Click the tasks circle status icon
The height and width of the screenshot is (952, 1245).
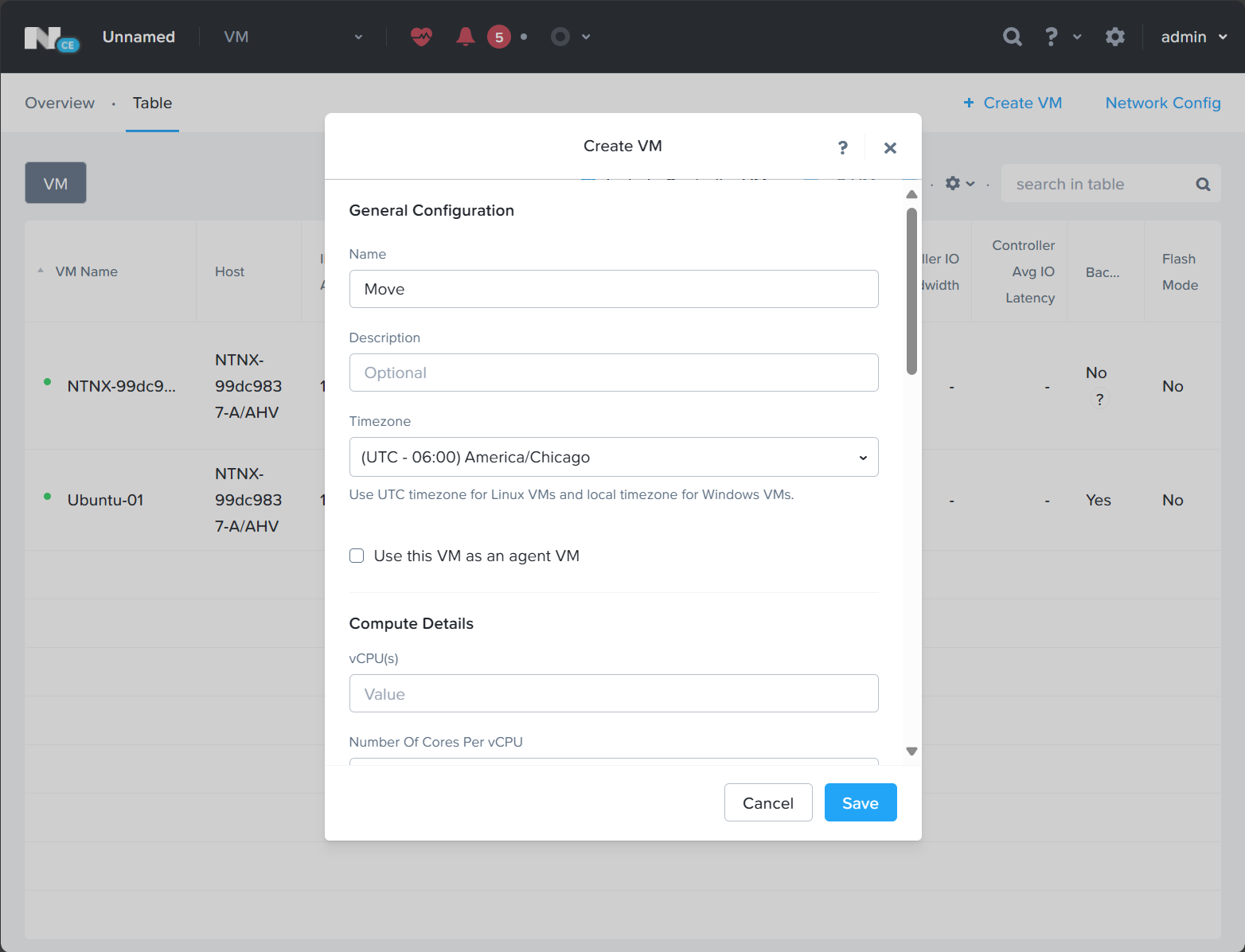click(560, 37)
